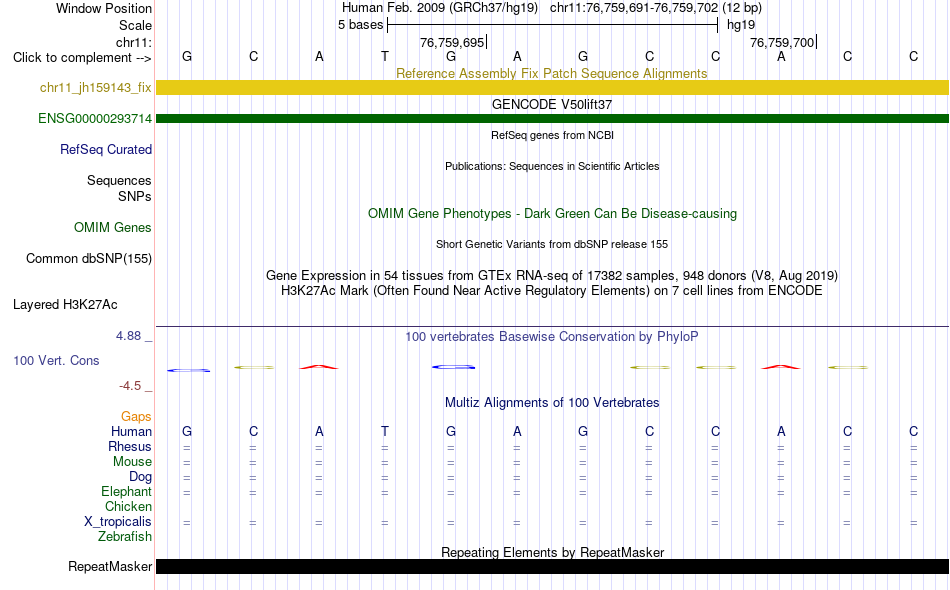Click the Human species label
950x590 pixels.
pos(131,432)
